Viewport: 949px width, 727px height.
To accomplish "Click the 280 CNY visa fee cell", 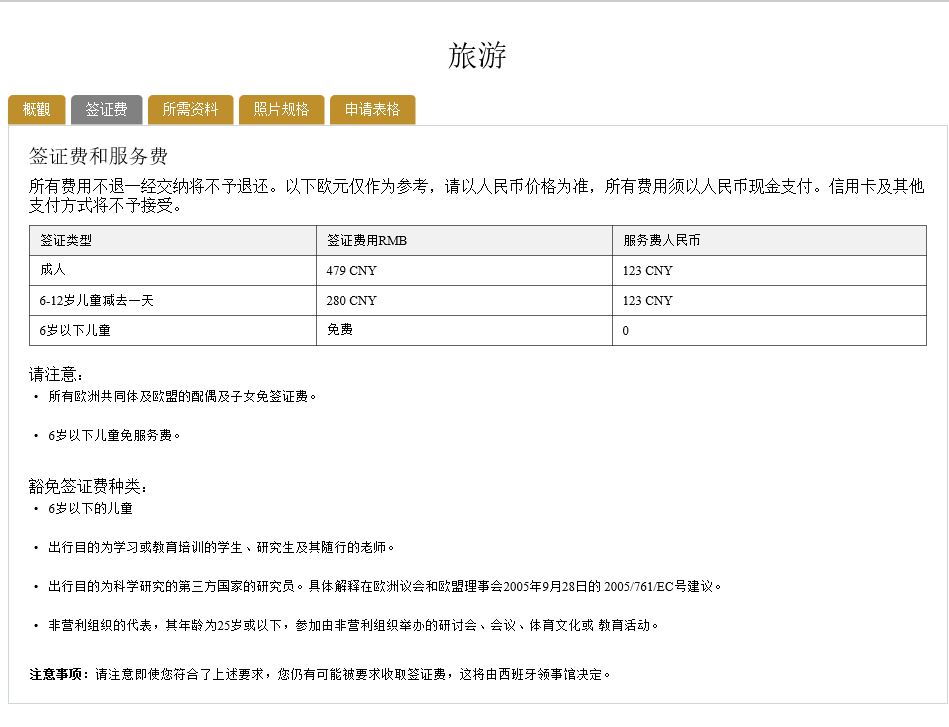I will [x=351, y=301].
